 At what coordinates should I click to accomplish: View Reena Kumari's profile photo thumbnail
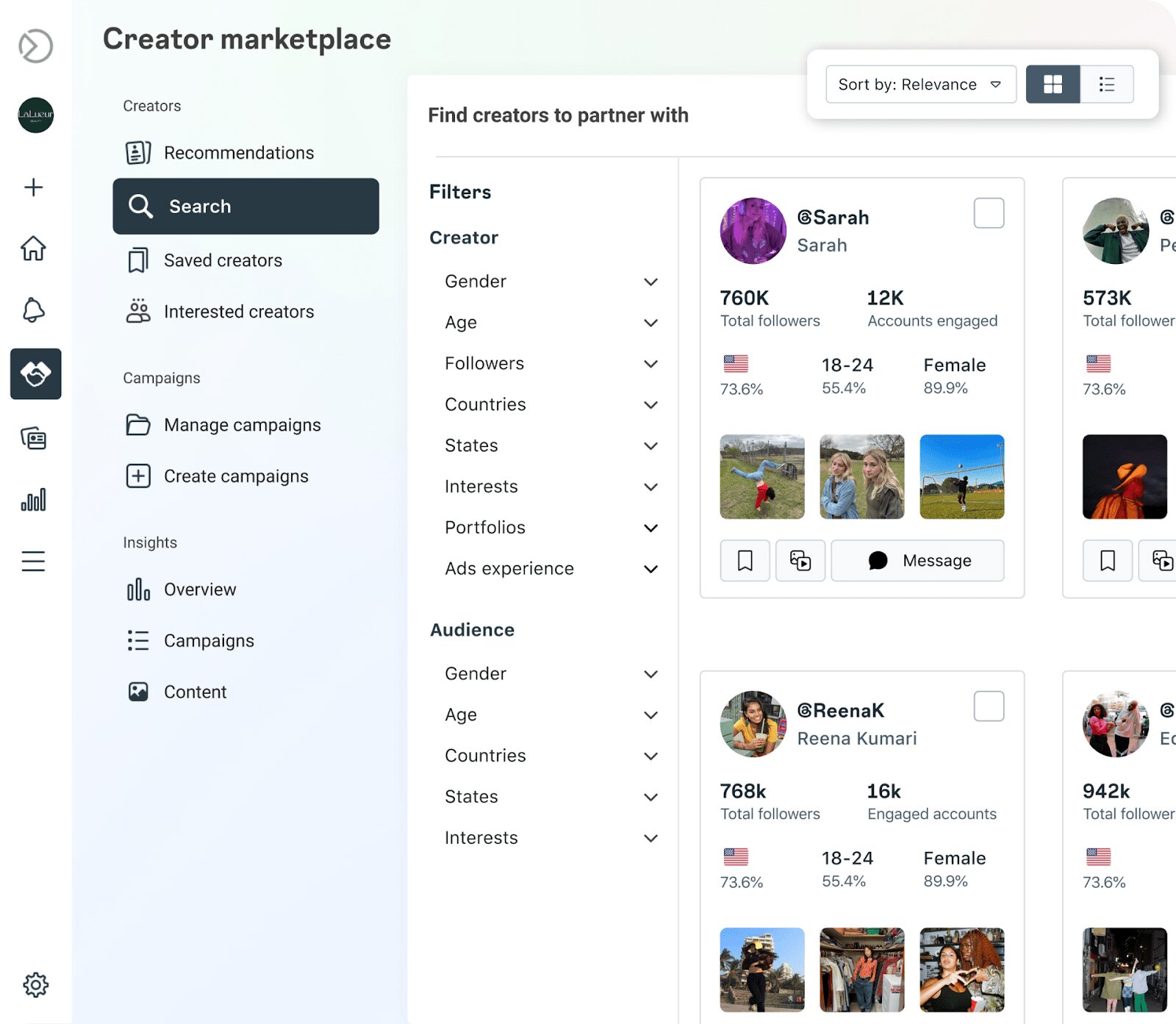tap(753, 725)
